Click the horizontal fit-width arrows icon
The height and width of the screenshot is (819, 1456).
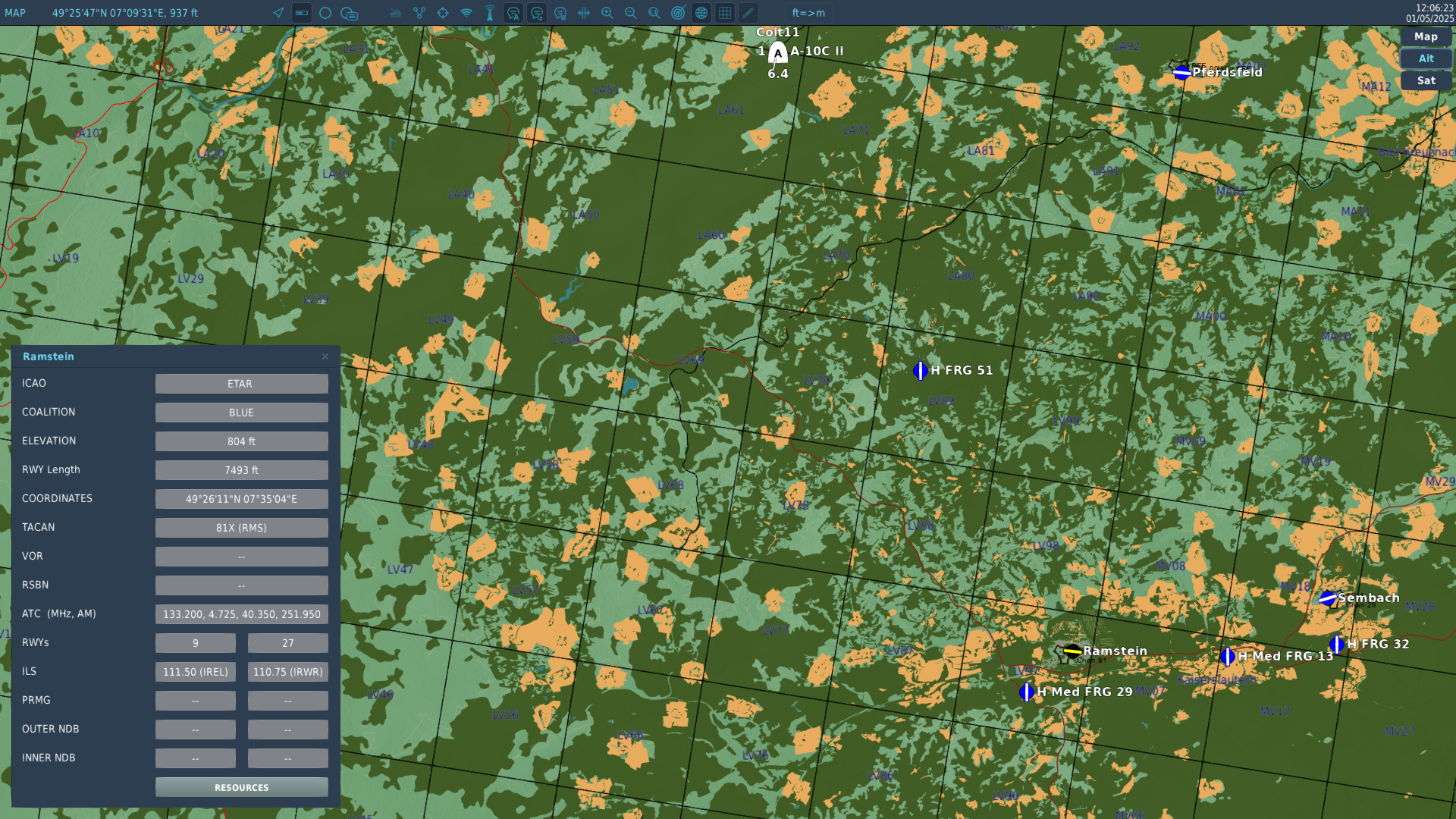click(584, 13)
